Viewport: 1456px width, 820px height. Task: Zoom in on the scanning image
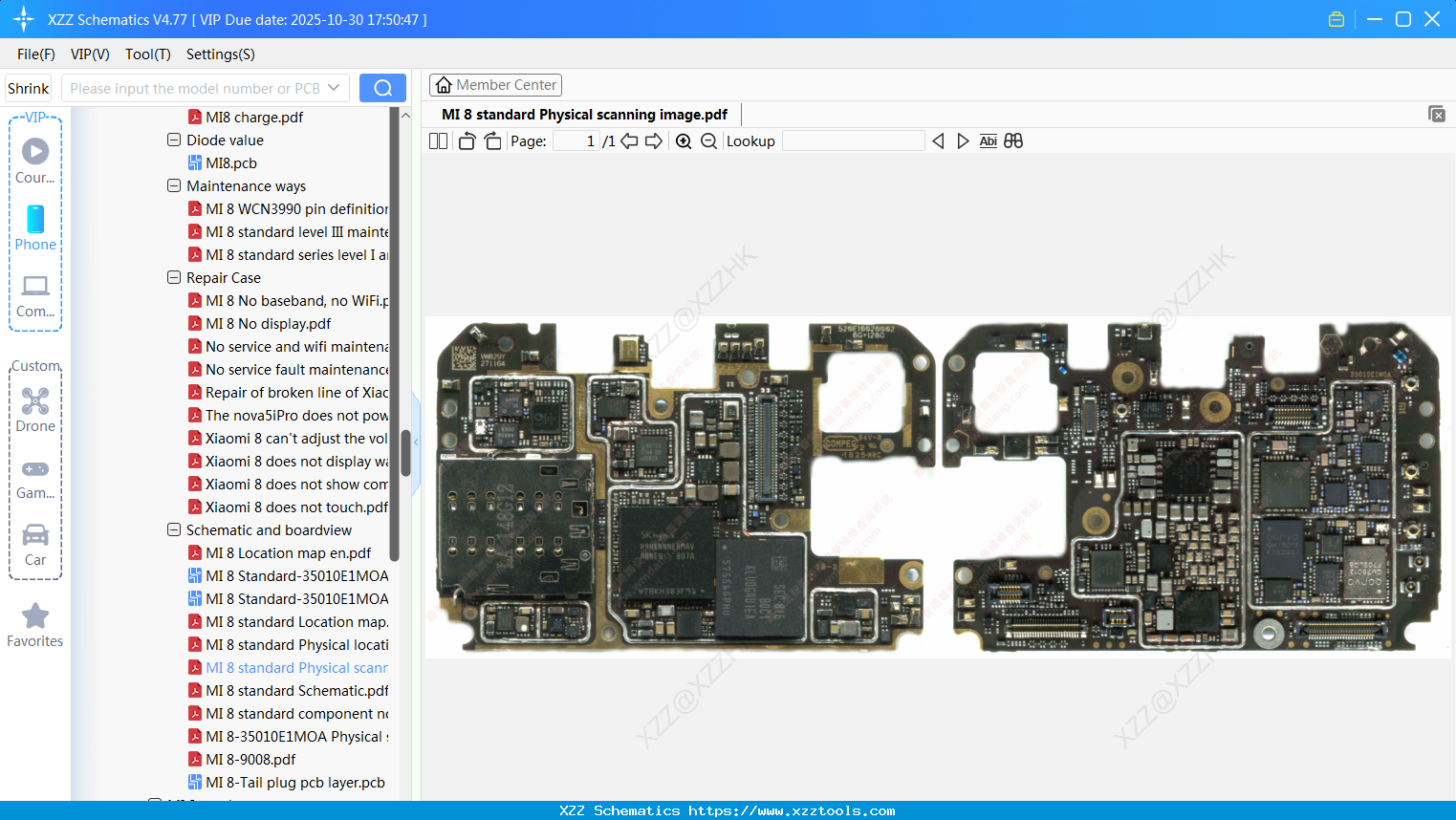pos(684,140)
